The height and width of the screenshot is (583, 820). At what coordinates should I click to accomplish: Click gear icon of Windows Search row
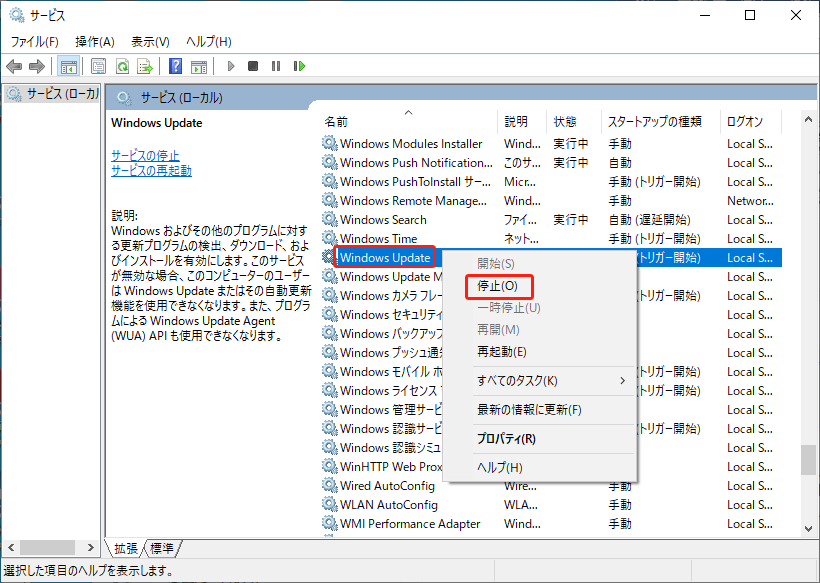pos(329,219)
